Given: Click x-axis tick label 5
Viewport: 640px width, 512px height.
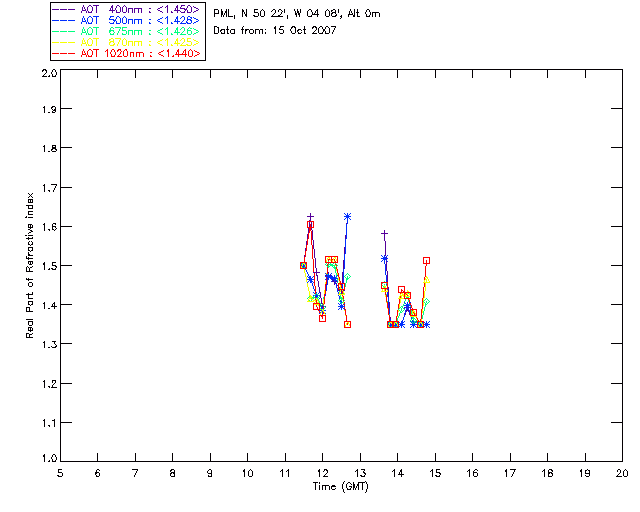Looking at the screenshot, I should coord(60,474).
